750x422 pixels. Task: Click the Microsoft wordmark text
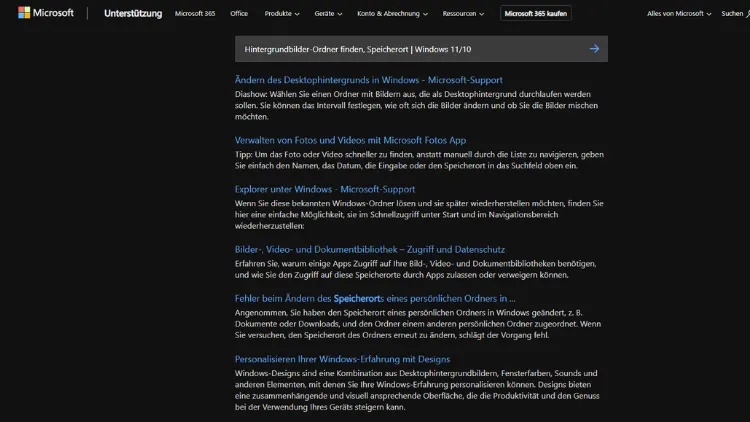coord(53,13)
